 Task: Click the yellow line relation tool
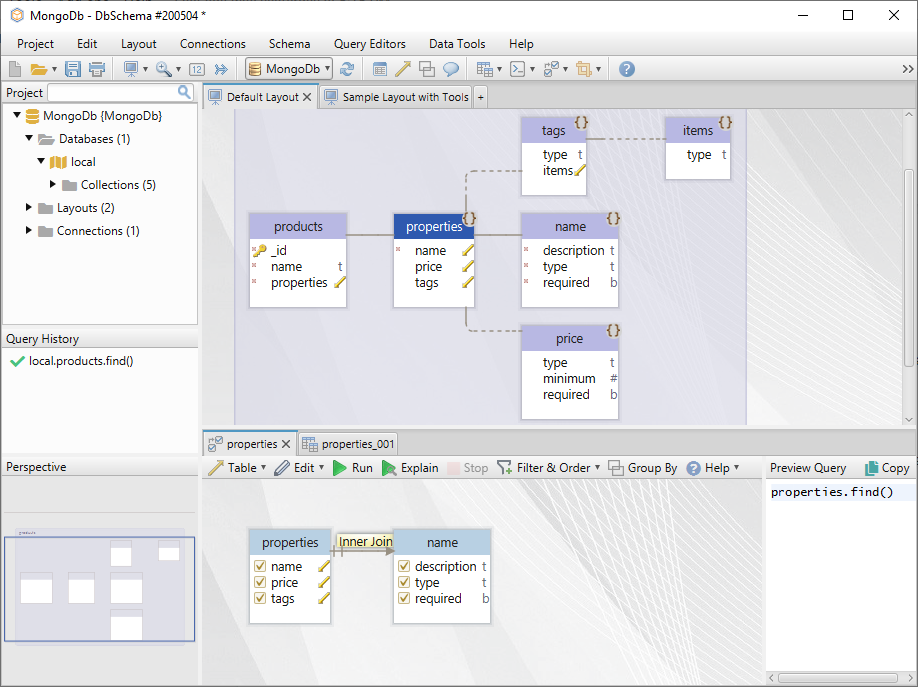[x=403, y=69]
